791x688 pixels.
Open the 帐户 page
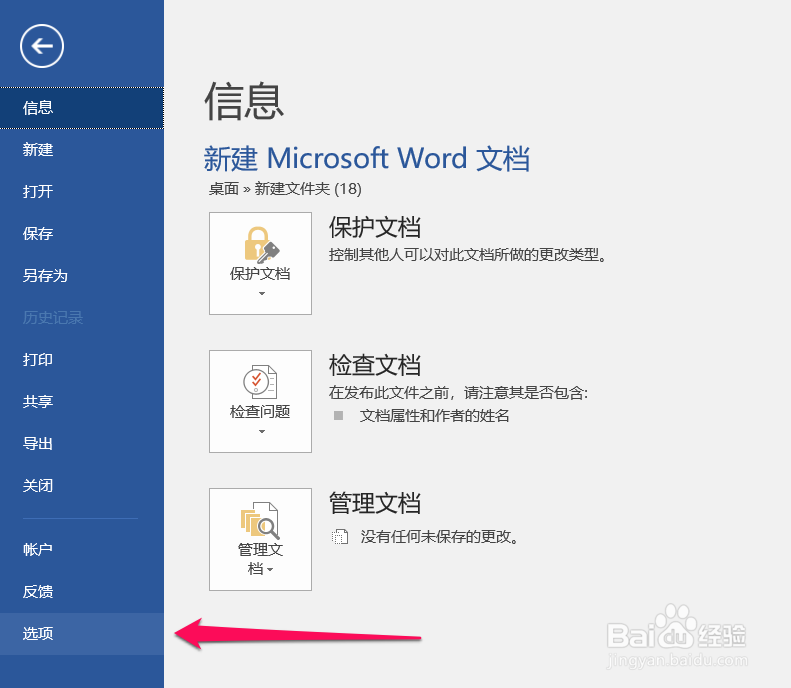click(x=82, y=549)
